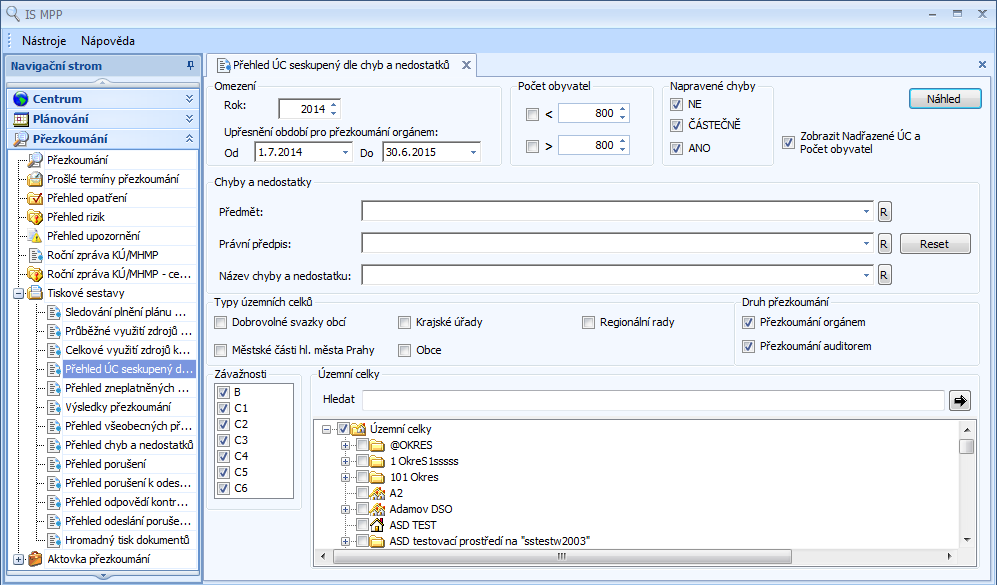997x585 pixels.
Task: Click the tree vertical scrollbar thumb
Action: 966,446
